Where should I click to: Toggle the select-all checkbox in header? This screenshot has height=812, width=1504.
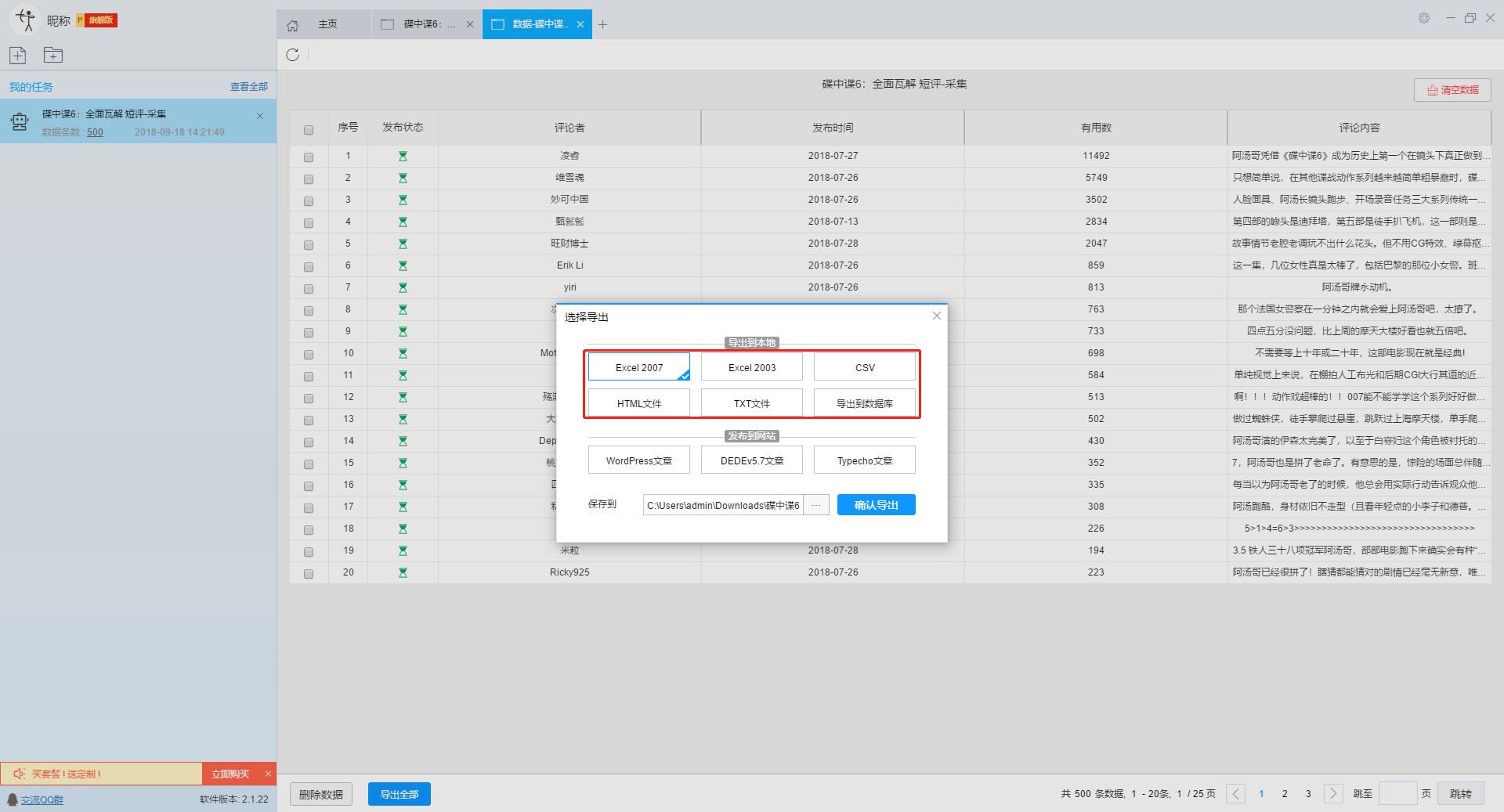click(309, 130)
